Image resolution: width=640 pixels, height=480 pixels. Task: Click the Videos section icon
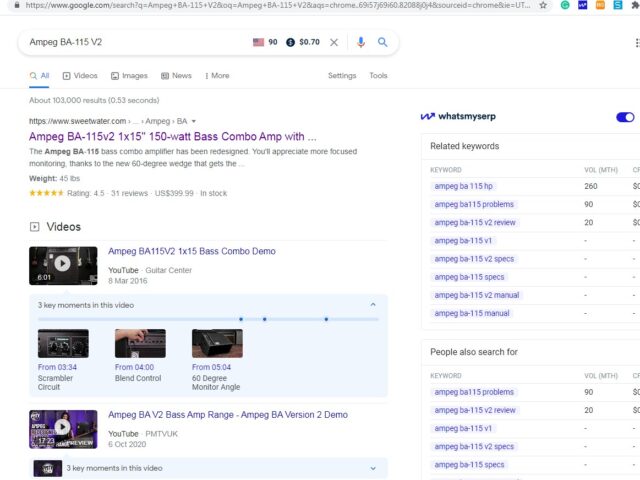pyautogui.click(x=35, y=227)
